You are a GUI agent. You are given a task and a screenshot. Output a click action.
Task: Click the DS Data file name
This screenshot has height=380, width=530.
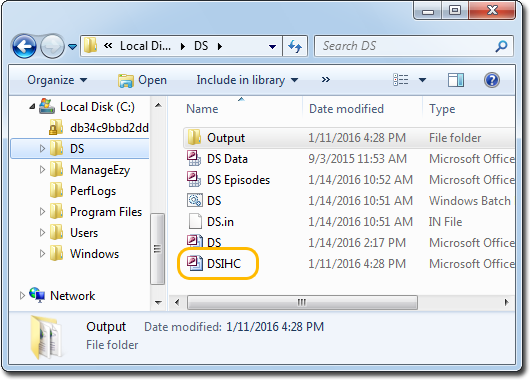point(227,159)
